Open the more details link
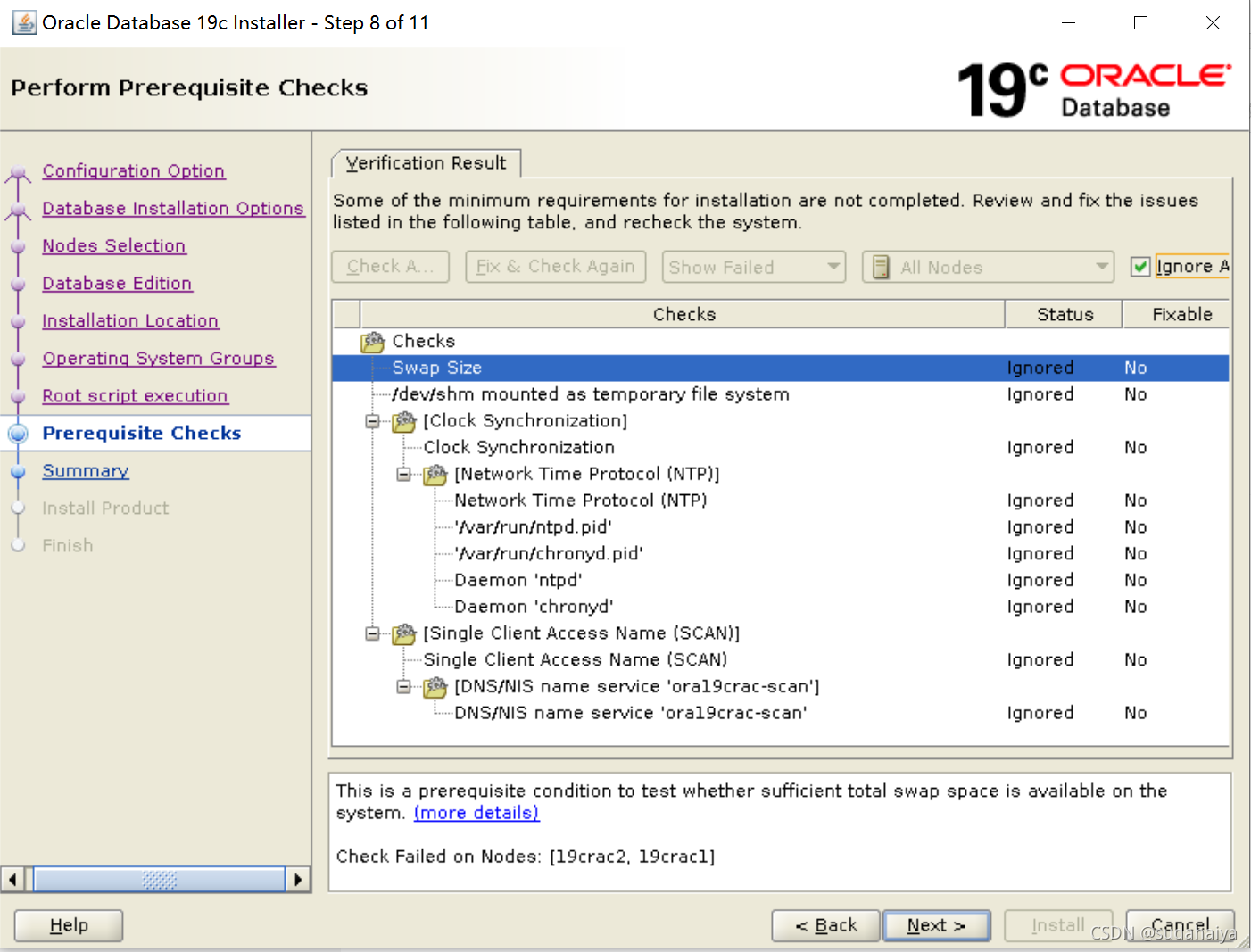Screen dimensions: 1251x952 click(476, 813)
